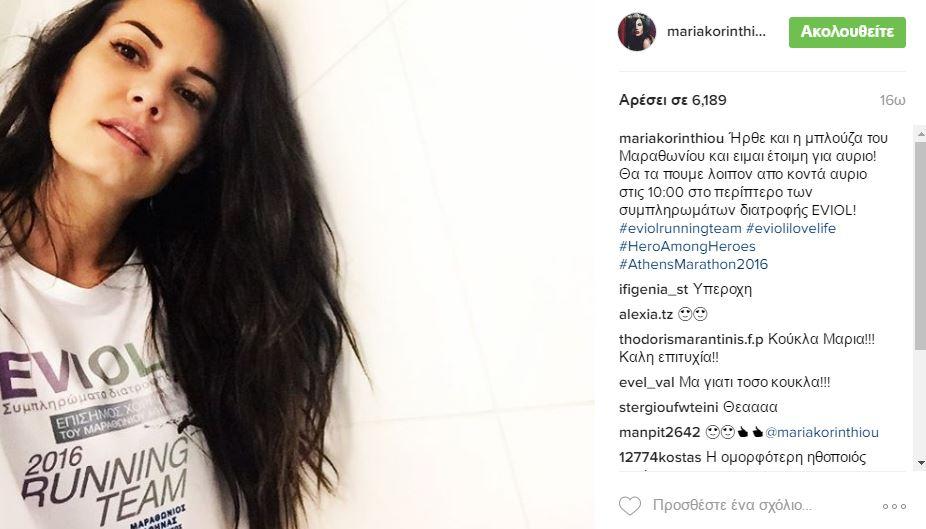Click the comments scrollbar down arrow

[x=921, y=463]
